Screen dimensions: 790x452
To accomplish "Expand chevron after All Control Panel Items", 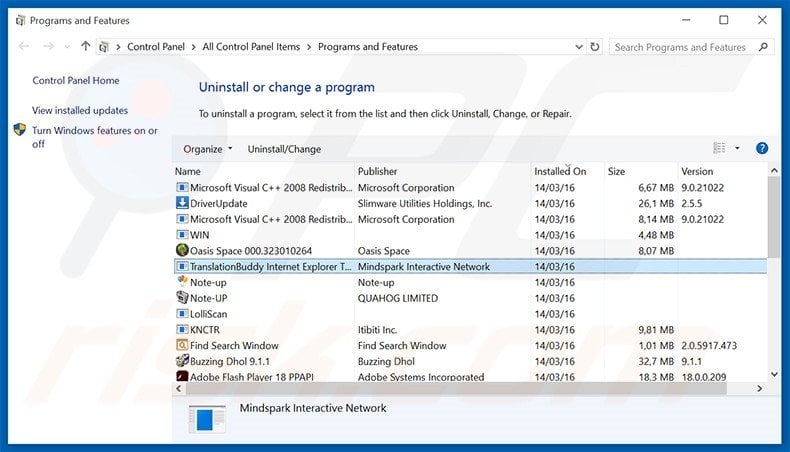I will pos(309,47).
